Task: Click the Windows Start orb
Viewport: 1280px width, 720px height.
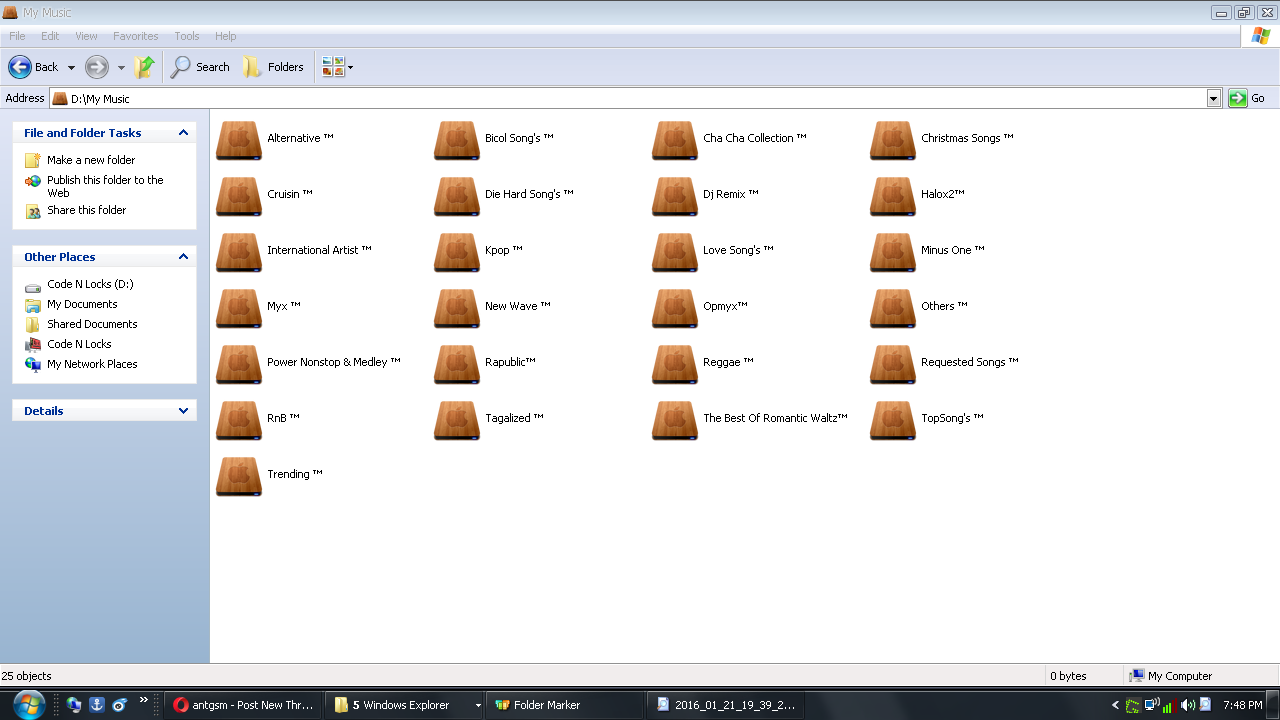Action: click(28, 704)
